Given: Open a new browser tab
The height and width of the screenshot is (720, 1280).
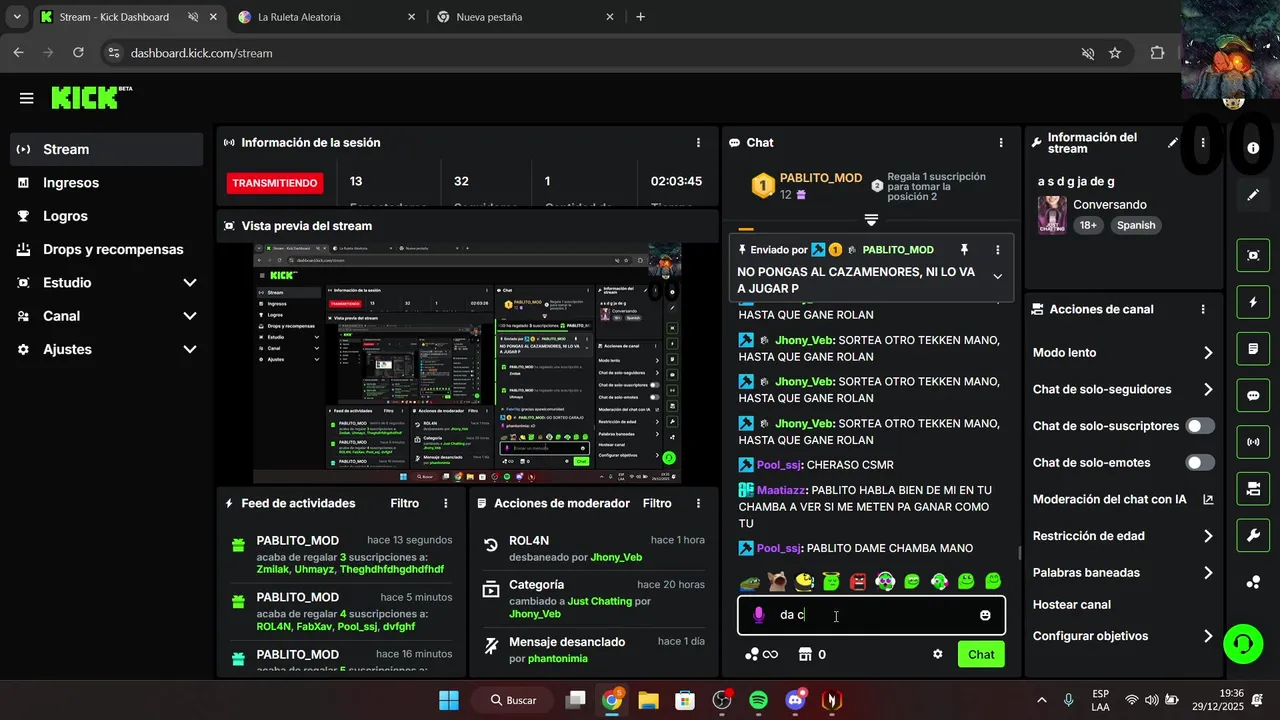Looking at the screenshot, I should [641, 17].
